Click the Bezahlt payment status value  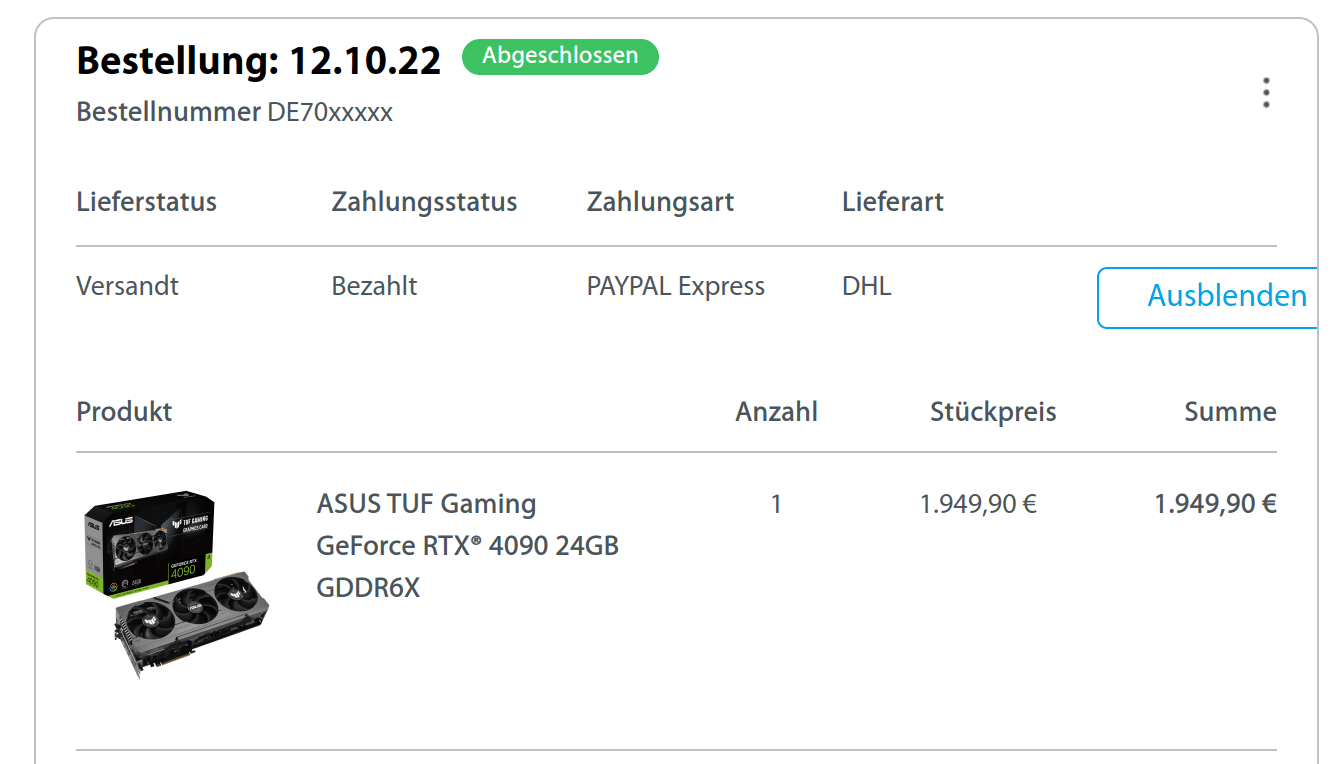(x=374, y=287)
